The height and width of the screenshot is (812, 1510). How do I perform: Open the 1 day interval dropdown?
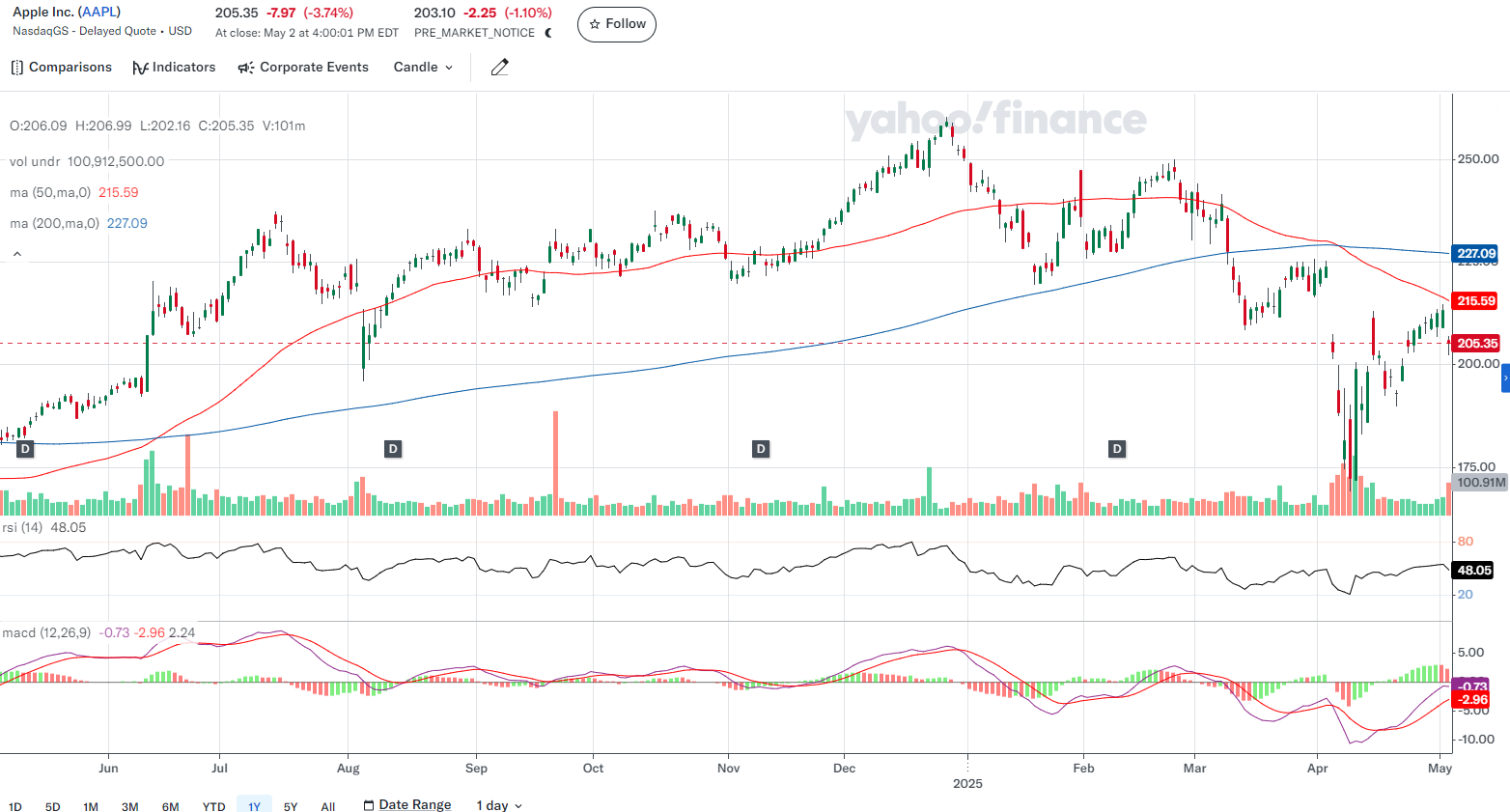(499, 805)
